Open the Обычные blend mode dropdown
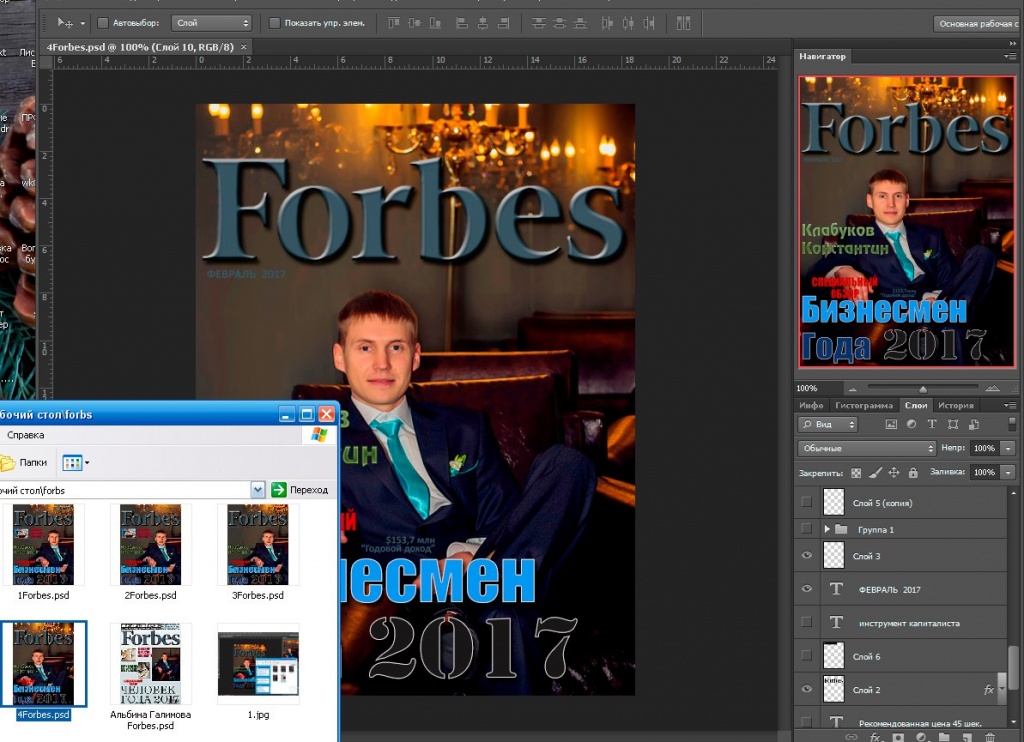1024x742 pixels. coord(867,448)
